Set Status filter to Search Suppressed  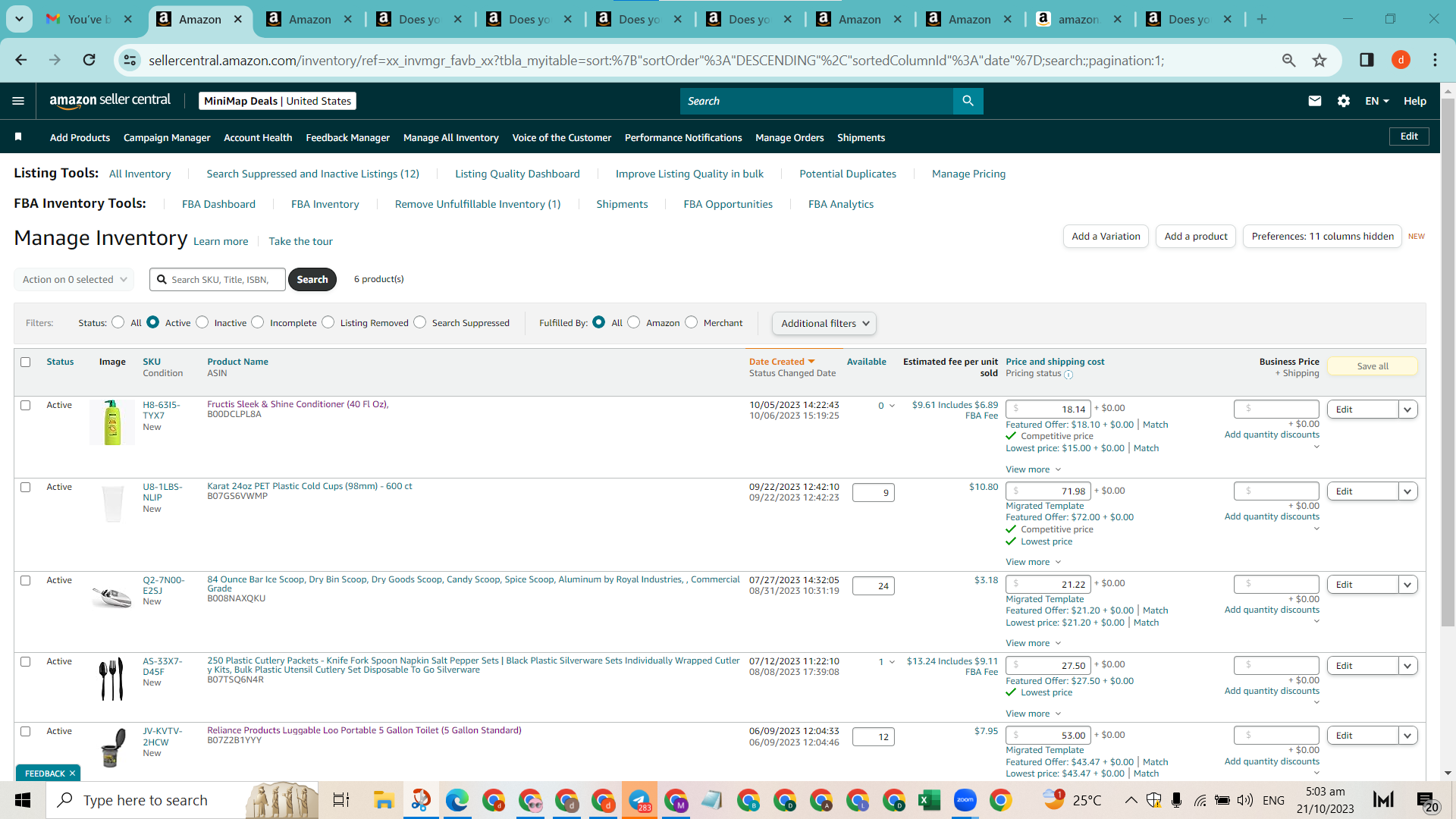[x=420, y=322]
